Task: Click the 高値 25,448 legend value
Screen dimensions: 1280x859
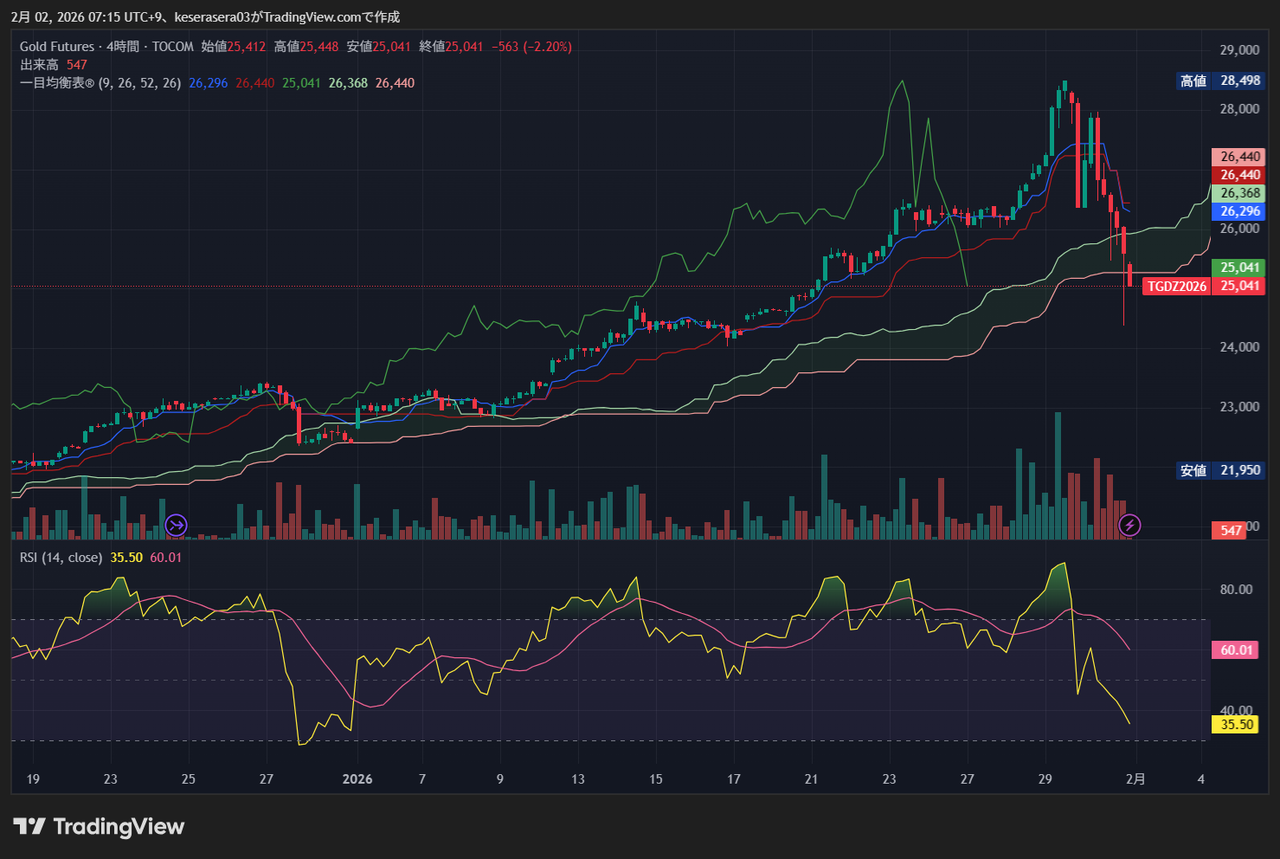Action: [306, 46]
